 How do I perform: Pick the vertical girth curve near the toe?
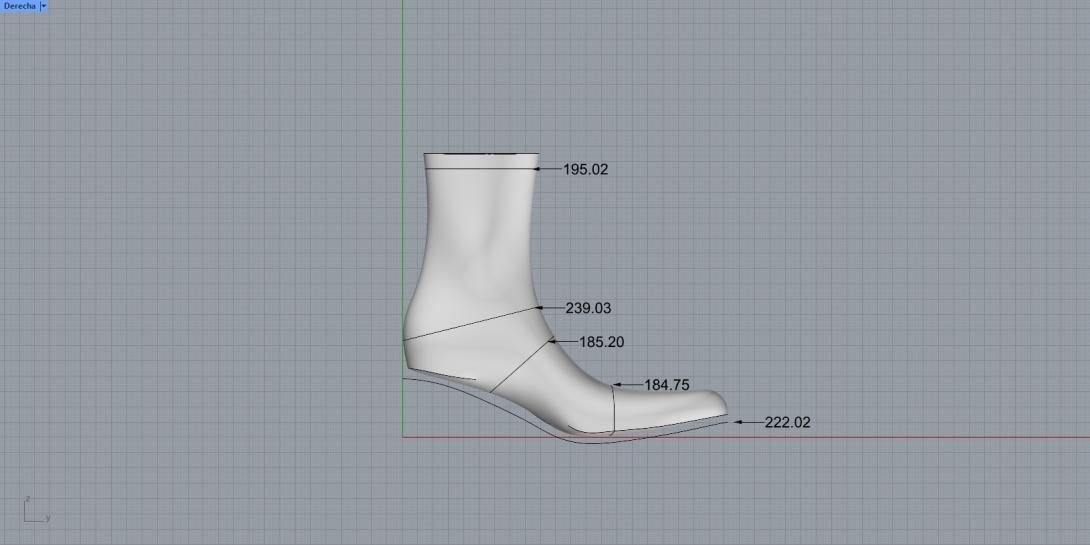coord(614,409)
